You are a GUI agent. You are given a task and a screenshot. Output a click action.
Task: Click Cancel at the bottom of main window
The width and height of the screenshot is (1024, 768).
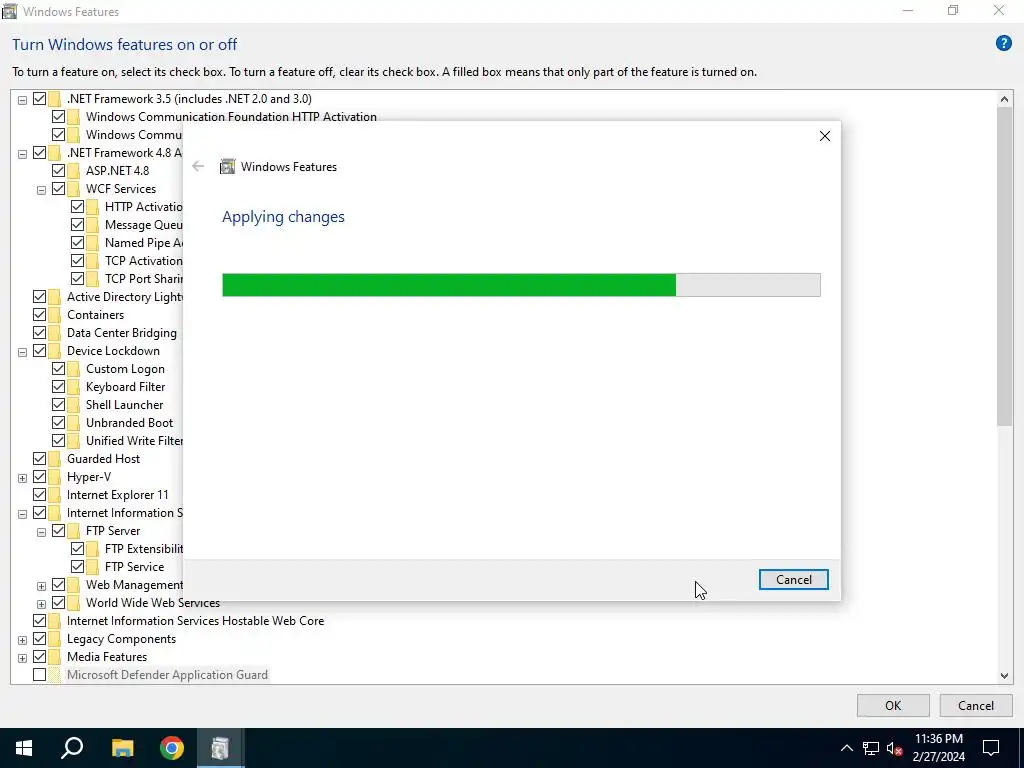pyautogui.click(x=976, y=705)
